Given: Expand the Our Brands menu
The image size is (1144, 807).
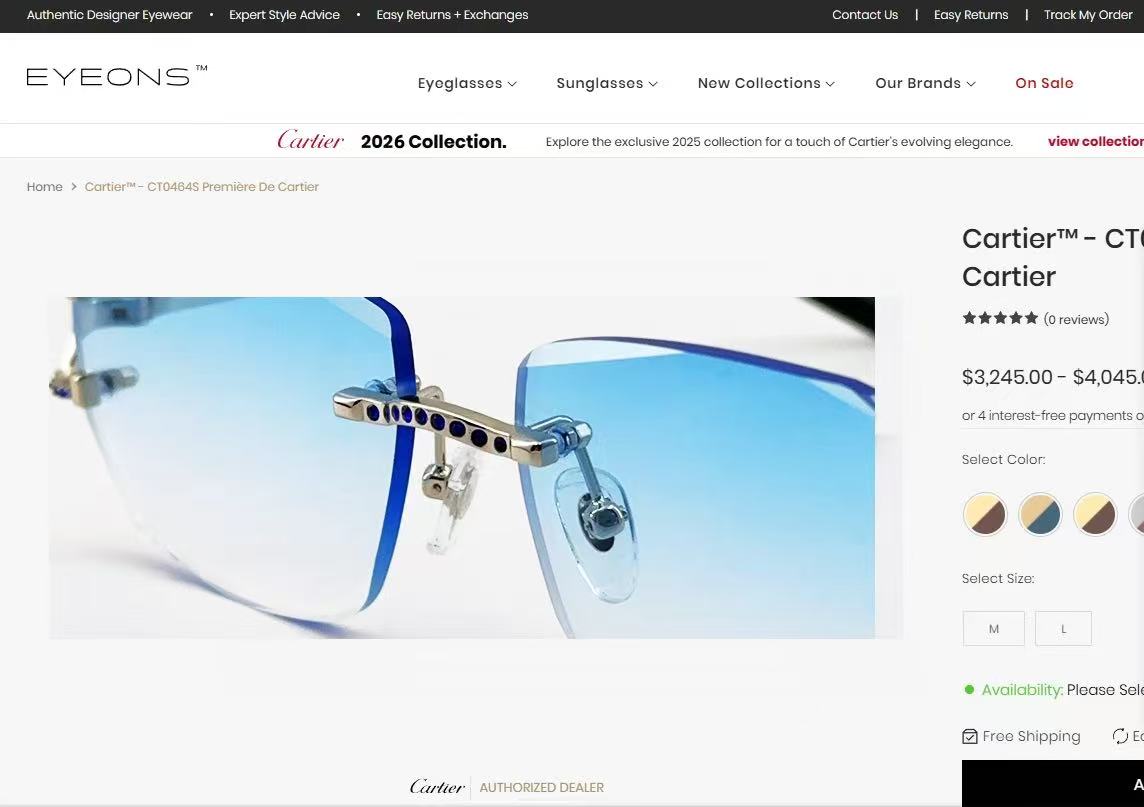Looking at the screenshot, I should coord(925,83).
